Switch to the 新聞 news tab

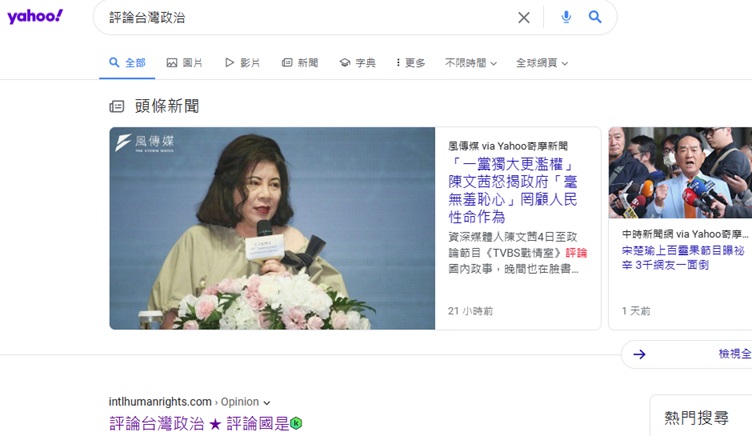[300, 63]
